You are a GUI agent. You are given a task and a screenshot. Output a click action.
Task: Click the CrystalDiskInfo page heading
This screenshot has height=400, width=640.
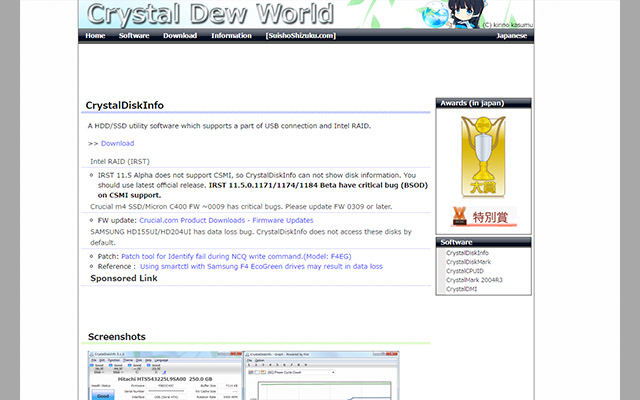[124, 105]
